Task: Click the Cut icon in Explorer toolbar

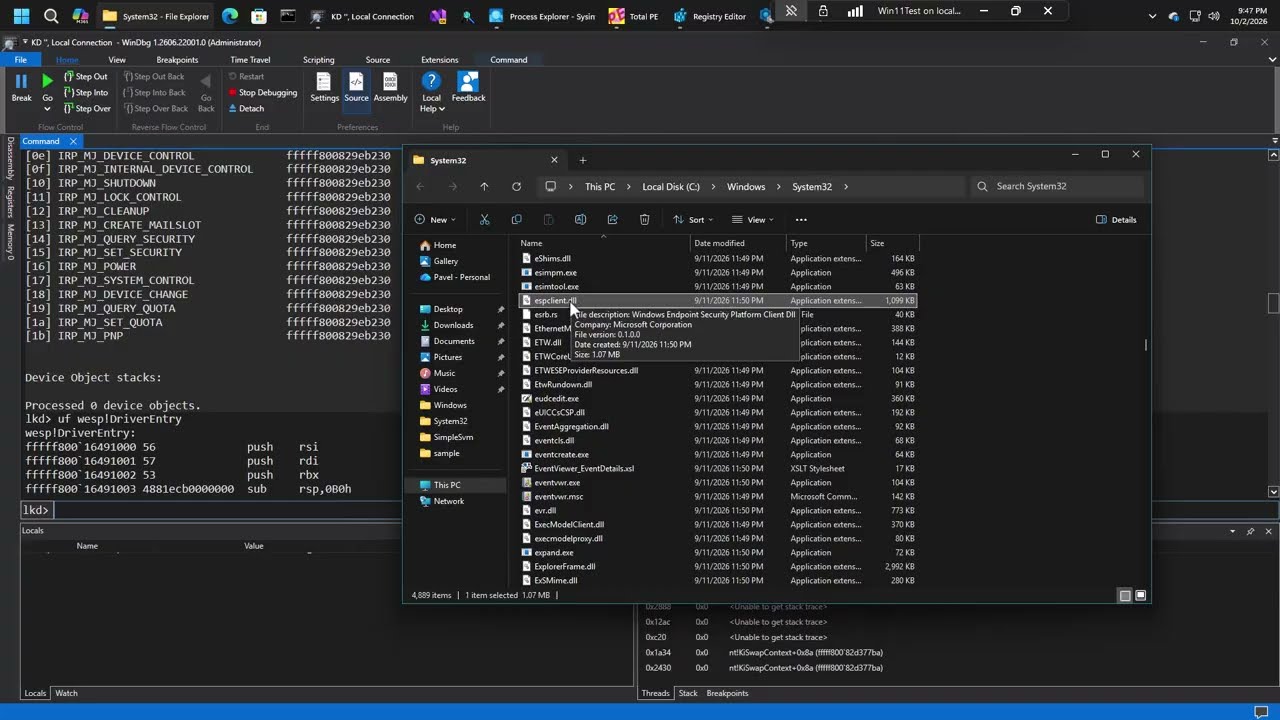Action: click(484, 220)
